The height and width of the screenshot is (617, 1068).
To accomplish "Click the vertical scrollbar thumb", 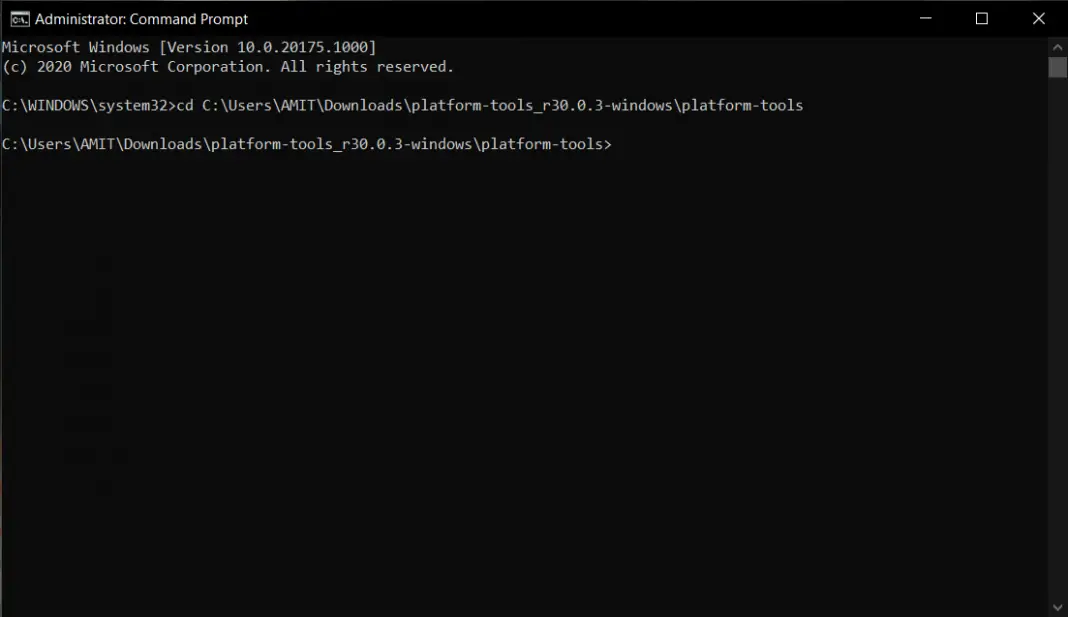I will (x=1058, y=67).
